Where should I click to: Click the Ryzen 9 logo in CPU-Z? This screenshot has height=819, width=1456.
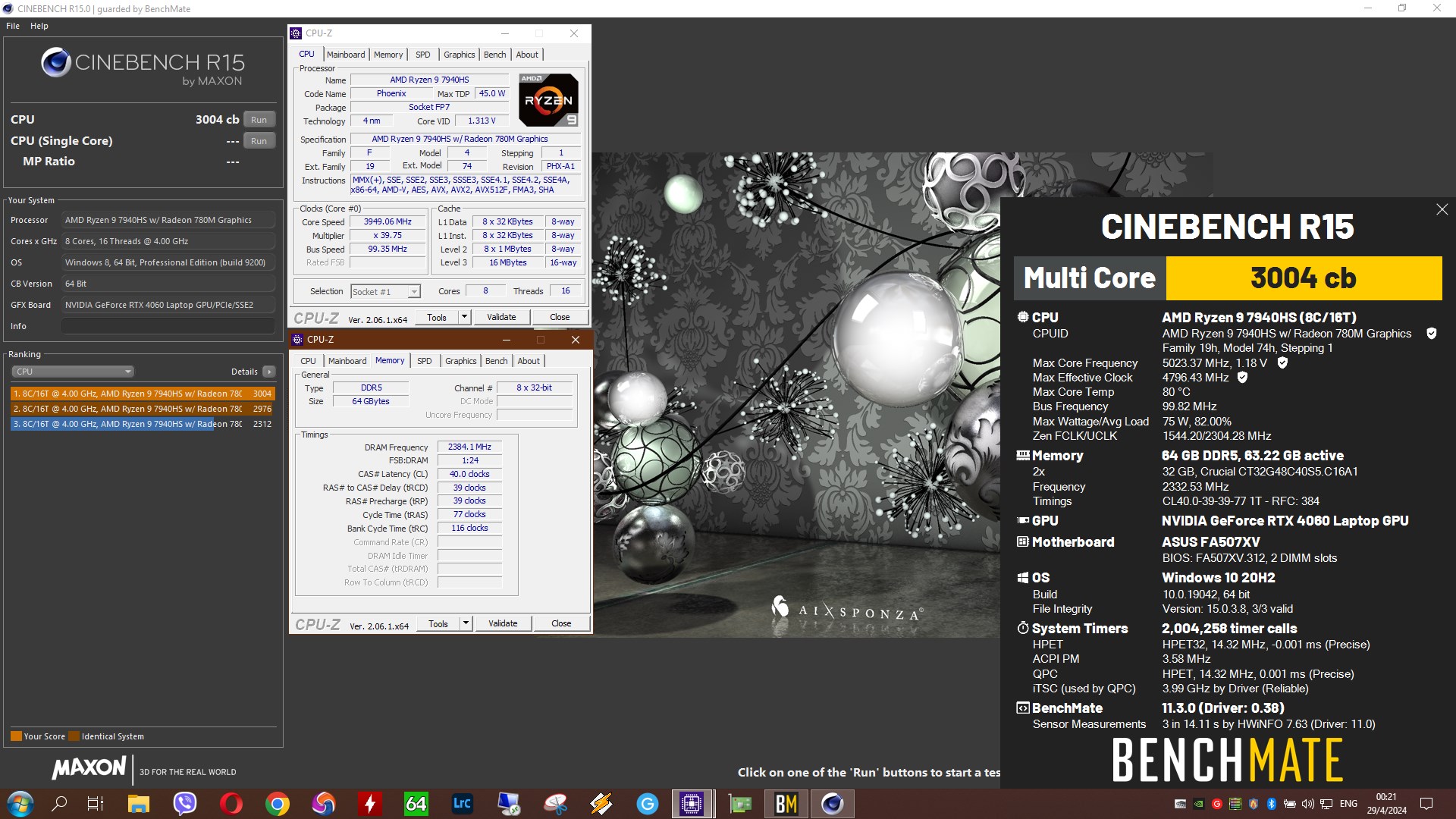tap(548, 99)
